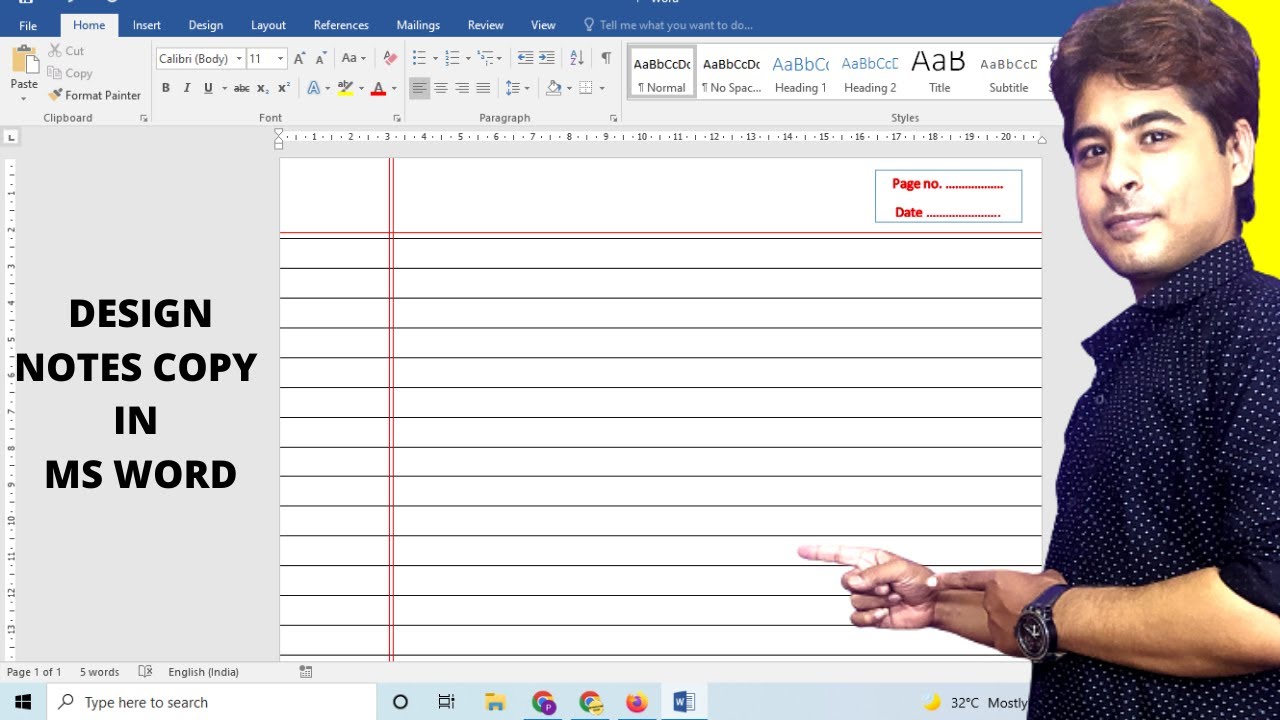Click the Tell me what you want search box
The image size is (1280, 720).
pyautogui.click(x=668, y=25)
